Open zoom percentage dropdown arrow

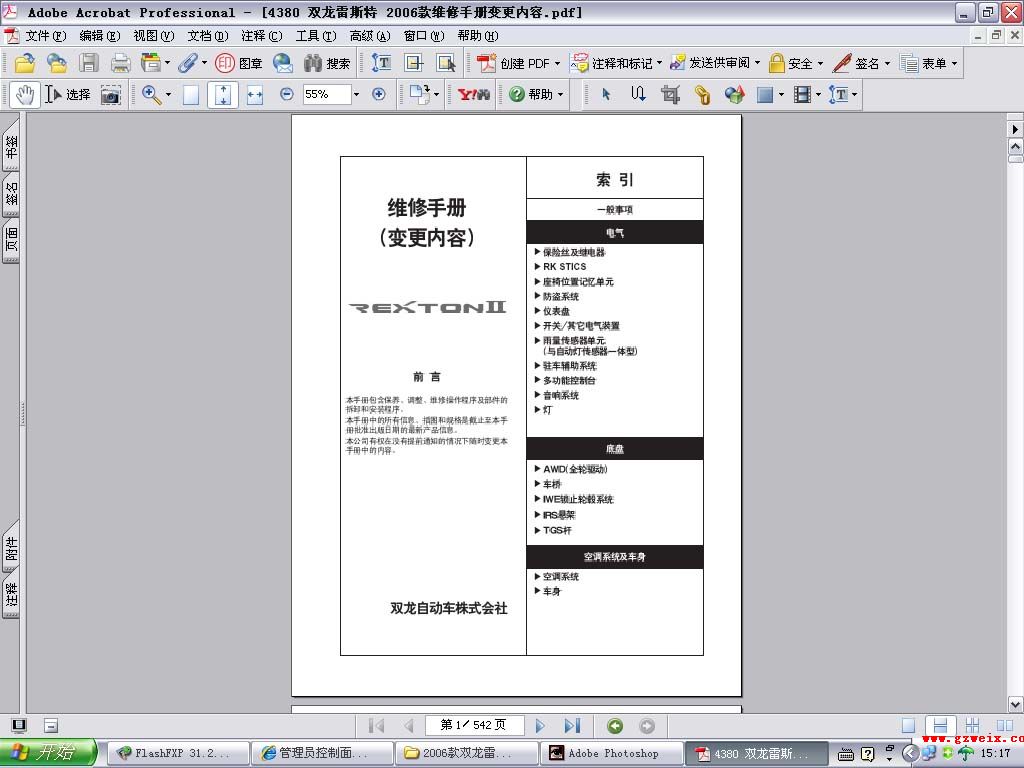coord(356,95)
